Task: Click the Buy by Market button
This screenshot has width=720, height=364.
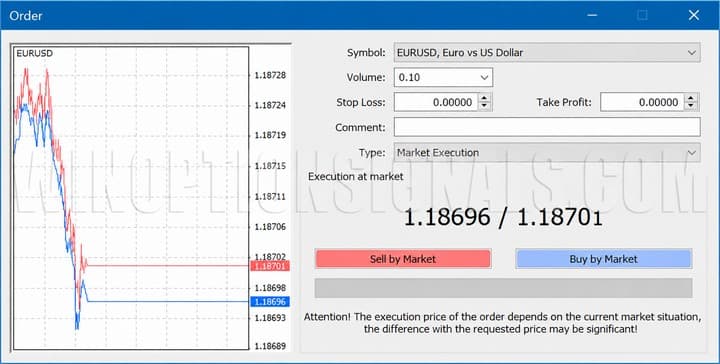Action: point(603,259)
